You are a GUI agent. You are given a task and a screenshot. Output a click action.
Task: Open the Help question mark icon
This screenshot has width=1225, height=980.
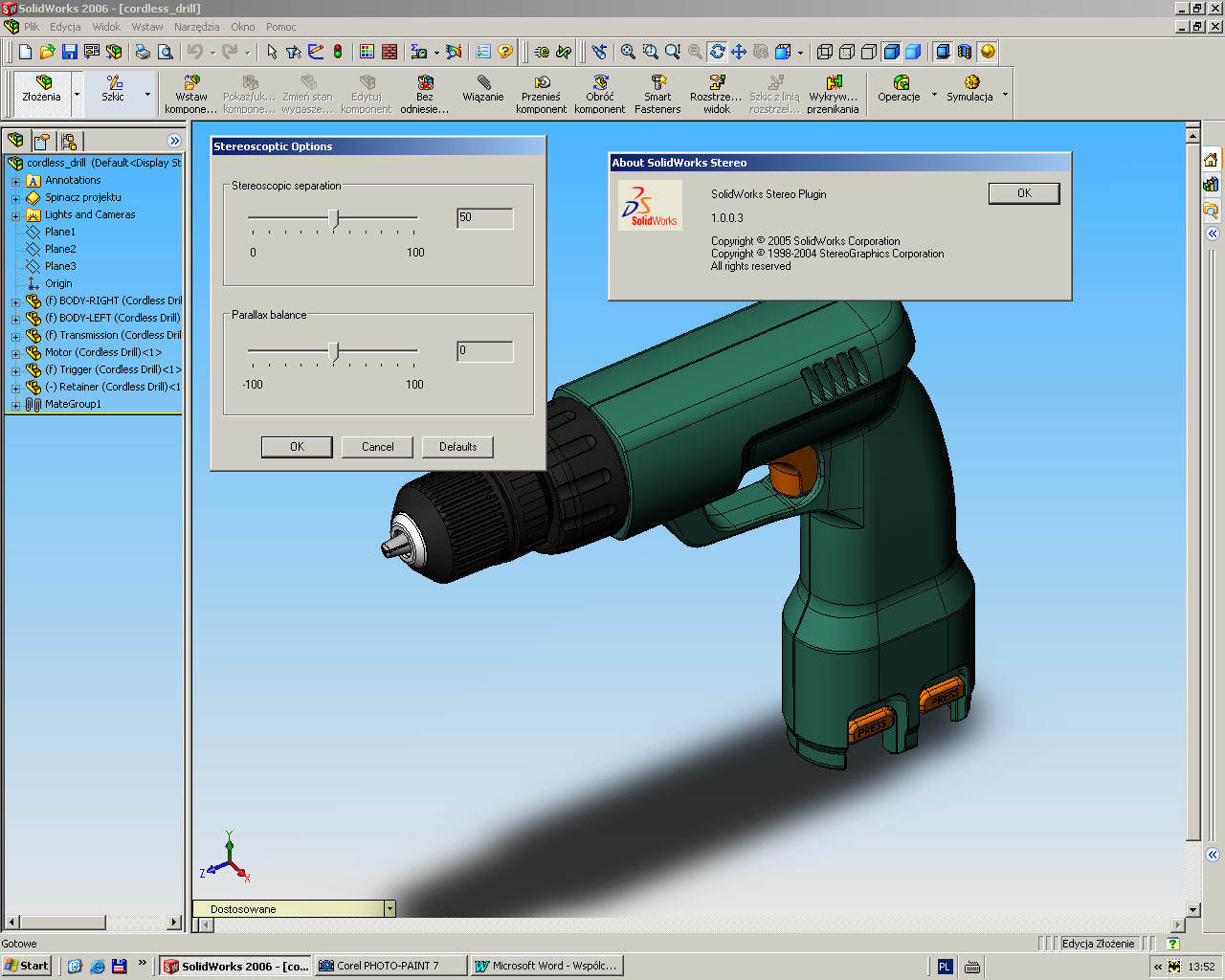click(505, 52)
